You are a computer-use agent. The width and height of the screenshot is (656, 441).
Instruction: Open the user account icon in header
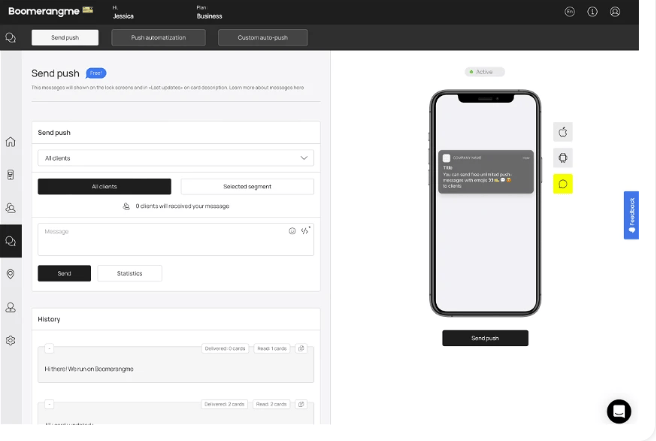point(615,12)
